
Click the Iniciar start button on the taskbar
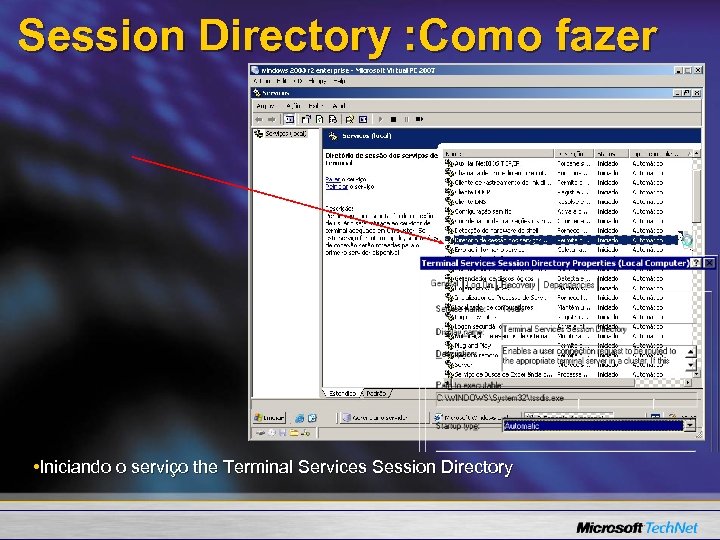click(270, 418)
